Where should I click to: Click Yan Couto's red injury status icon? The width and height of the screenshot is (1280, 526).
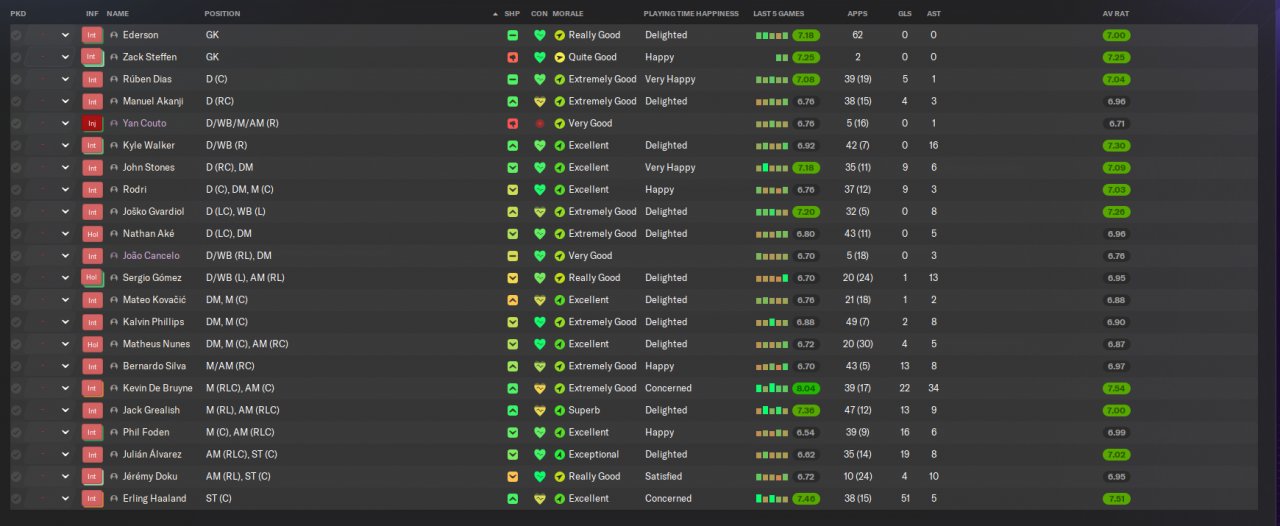(x=540, y=124)
